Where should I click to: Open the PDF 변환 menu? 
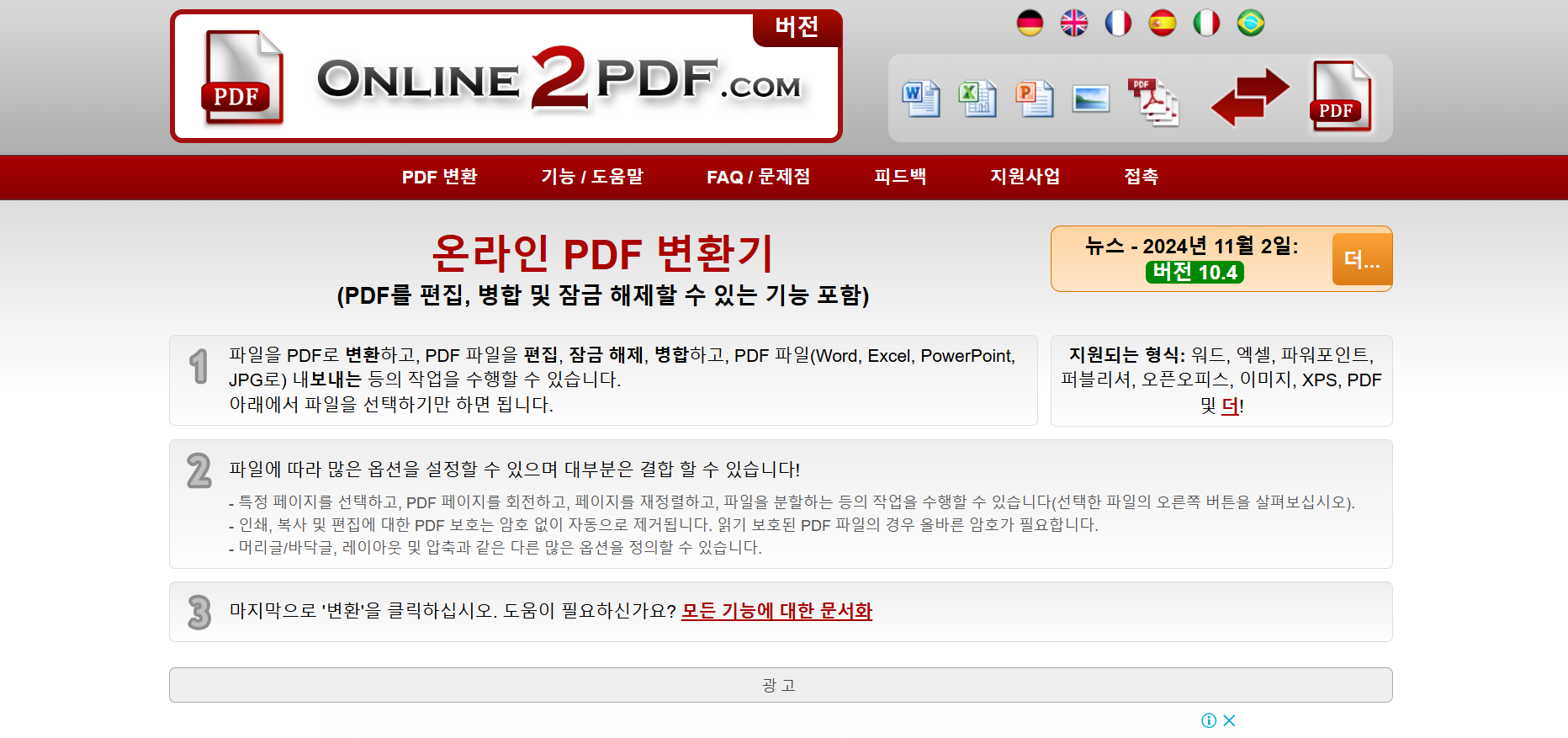coord(439,177)
